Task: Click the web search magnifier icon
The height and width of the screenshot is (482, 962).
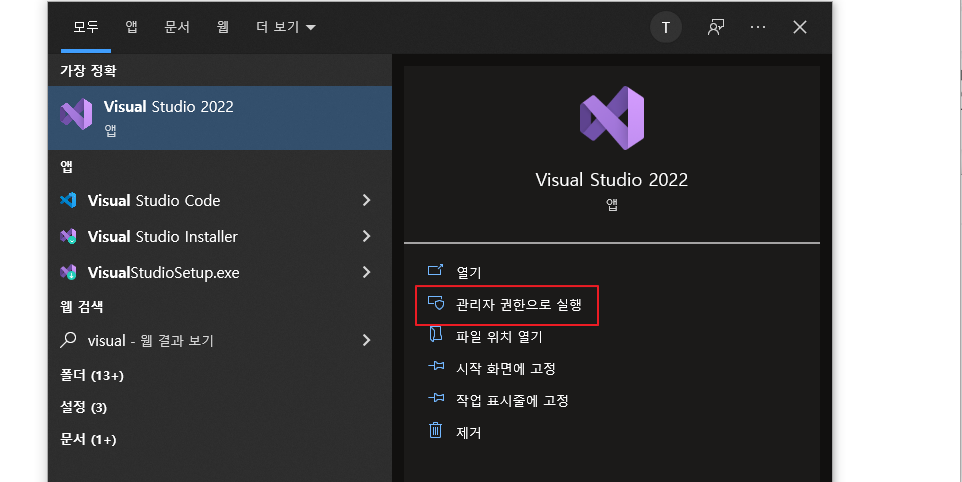Action: pos(68,340)
